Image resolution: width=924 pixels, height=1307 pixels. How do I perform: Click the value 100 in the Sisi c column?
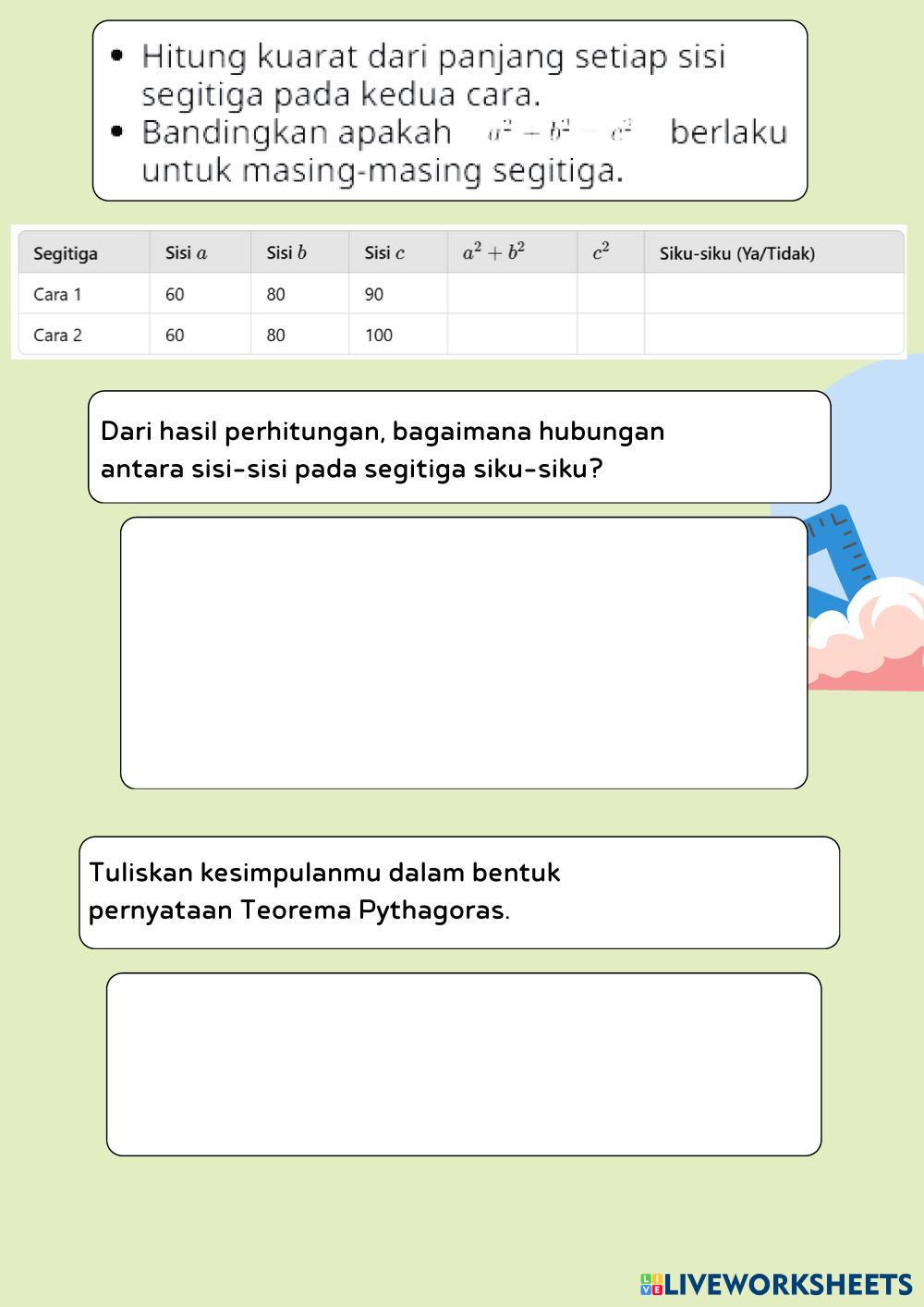[x=379, y=336]
